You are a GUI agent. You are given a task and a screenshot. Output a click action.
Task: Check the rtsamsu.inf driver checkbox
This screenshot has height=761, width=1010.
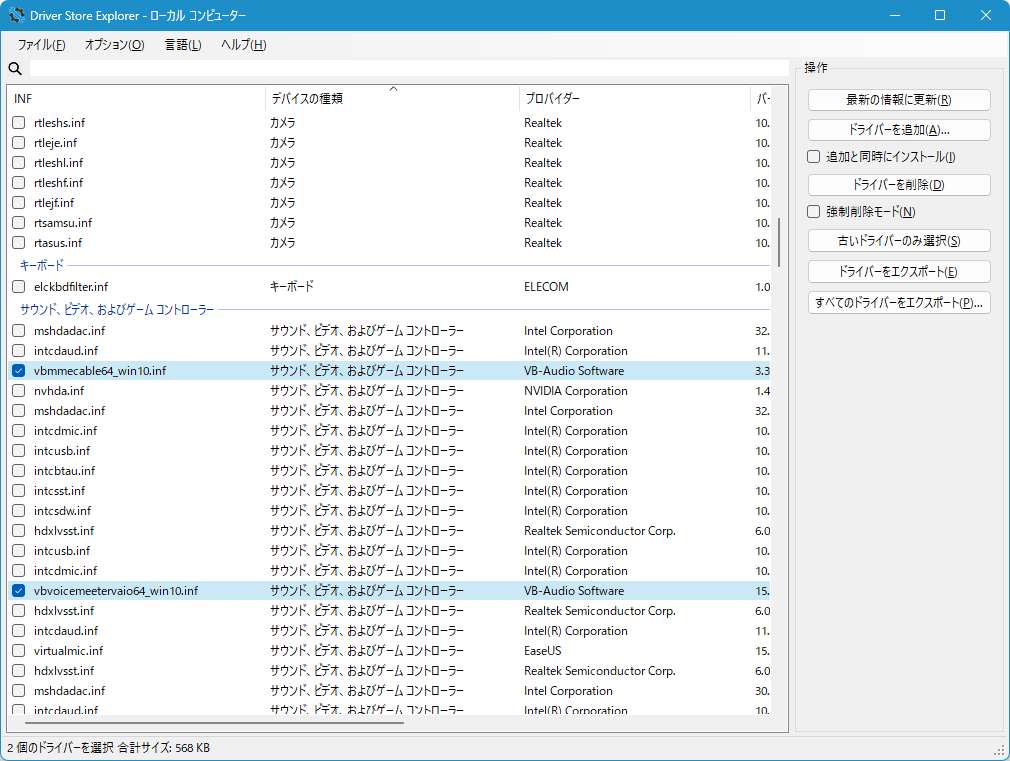(x=19, y=222)
